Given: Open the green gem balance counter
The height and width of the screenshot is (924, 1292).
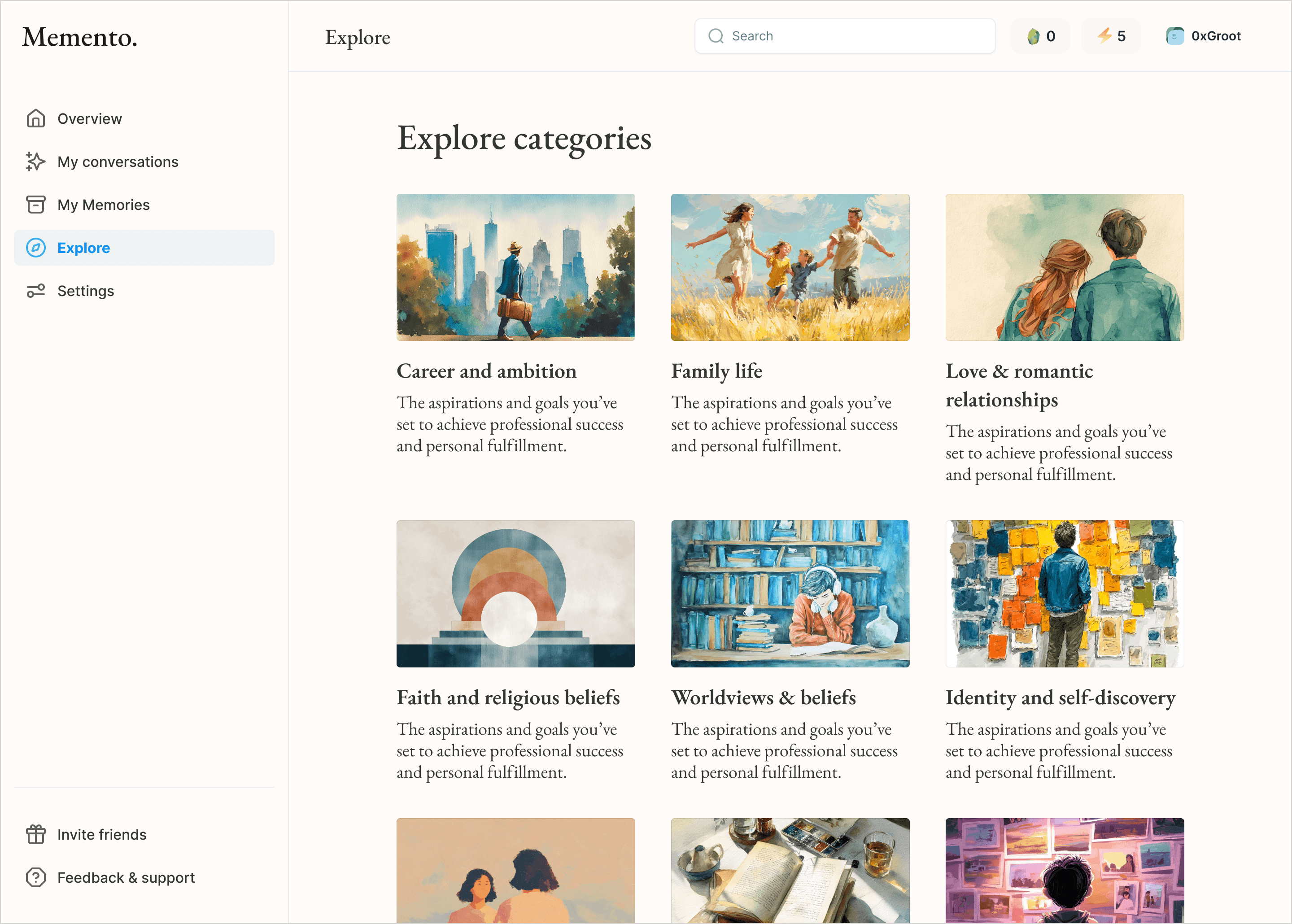Looking at the screenshot, I should (x=1040, y=36).
